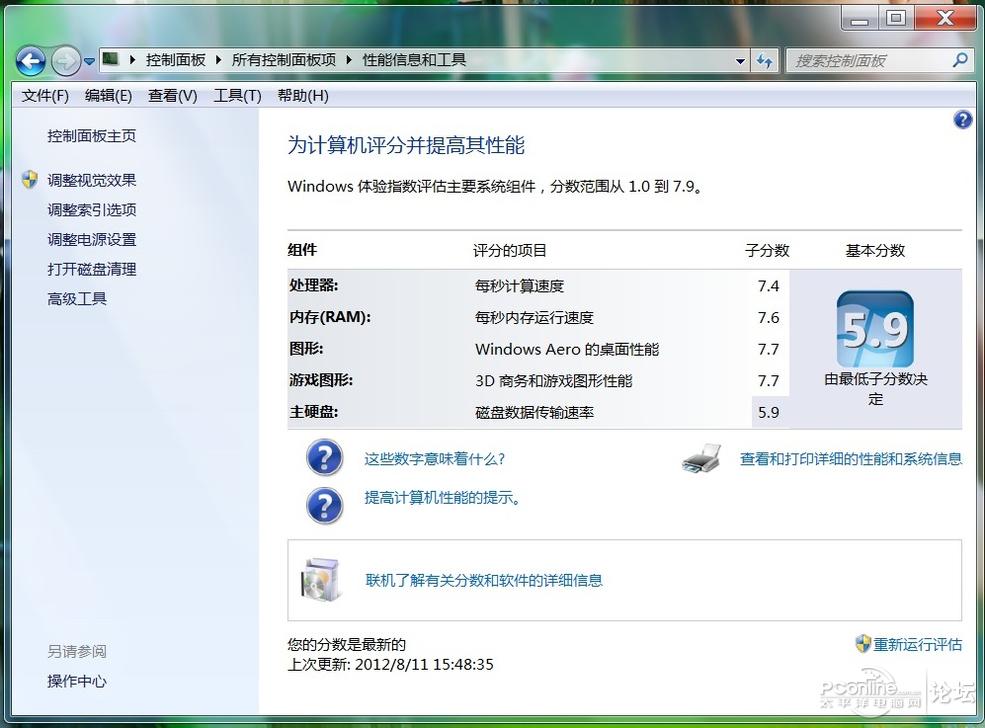Open 操作中心 link
The width and height of the screenshot is (985, 728).
(x=77, y=681)
